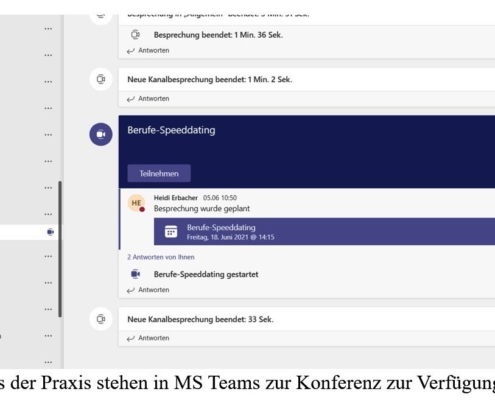Click Antworten under 'Berufe-Speeddating gestartet'
Viewport: 495px width, 400px height.
pyautogui.click(x=148, y=290)
